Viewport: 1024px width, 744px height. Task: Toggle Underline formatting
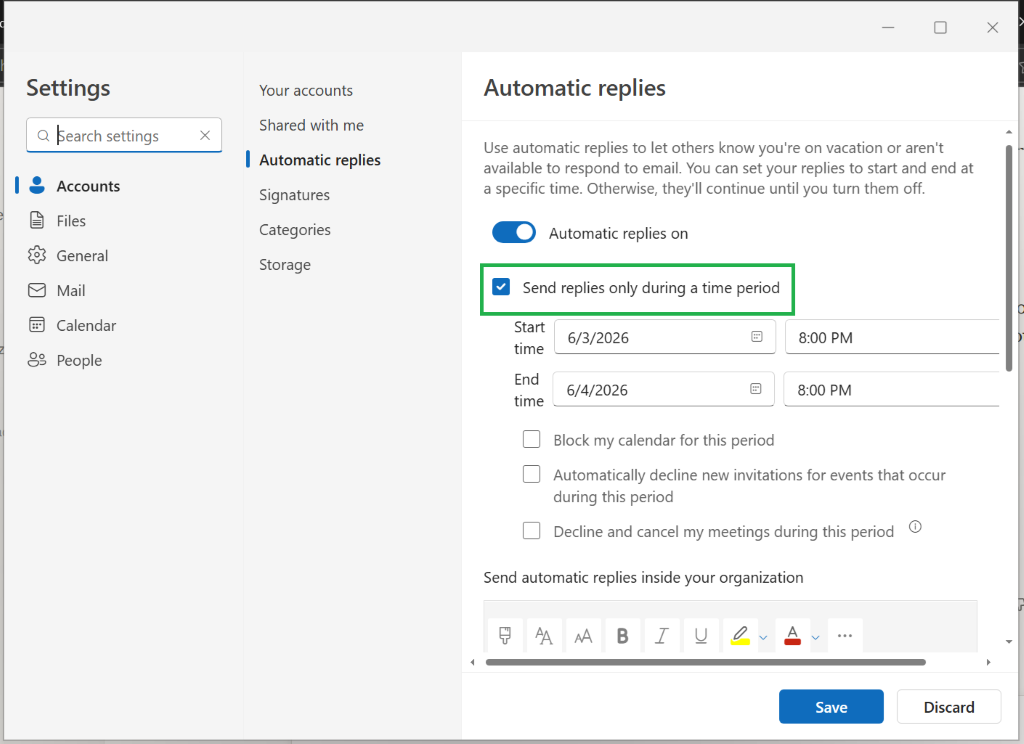pos(701,635)
